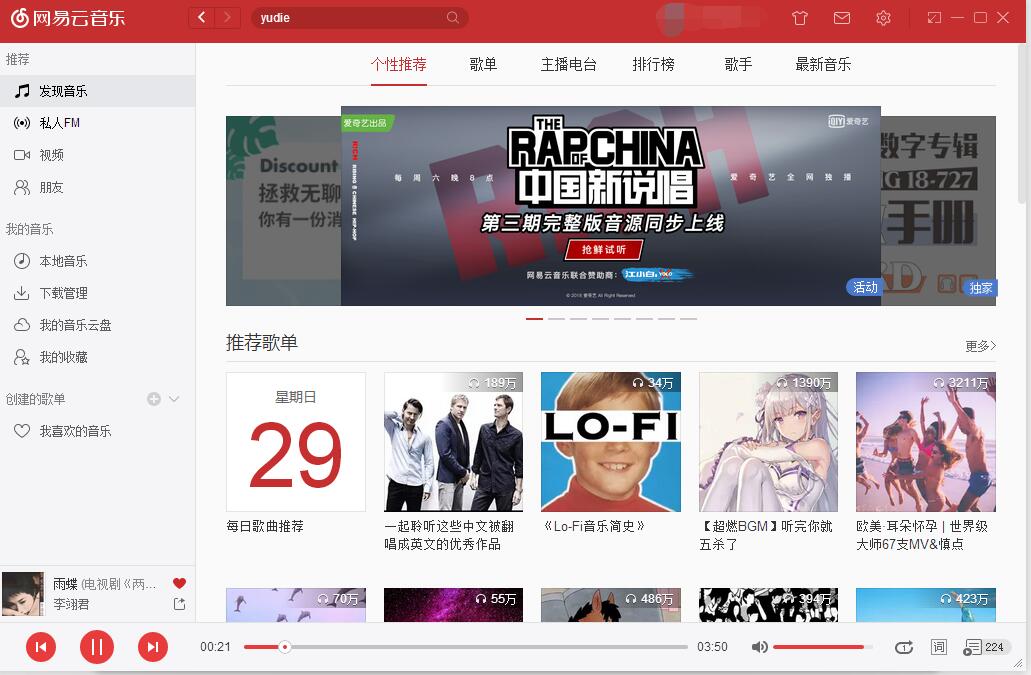
Task: Open the Lo-Fi音乐简史 playlist cover
Action: 611,442
